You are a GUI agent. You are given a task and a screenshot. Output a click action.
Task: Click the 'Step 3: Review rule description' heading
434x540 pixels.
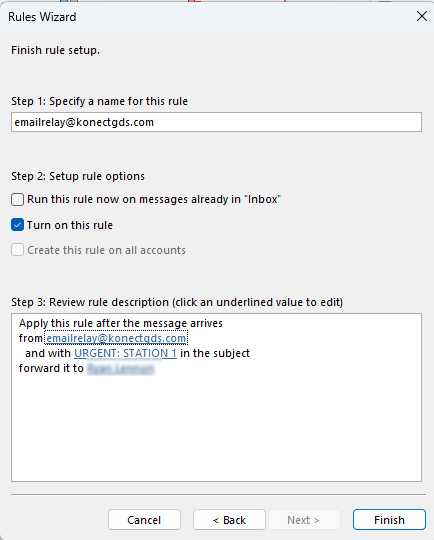177,302
